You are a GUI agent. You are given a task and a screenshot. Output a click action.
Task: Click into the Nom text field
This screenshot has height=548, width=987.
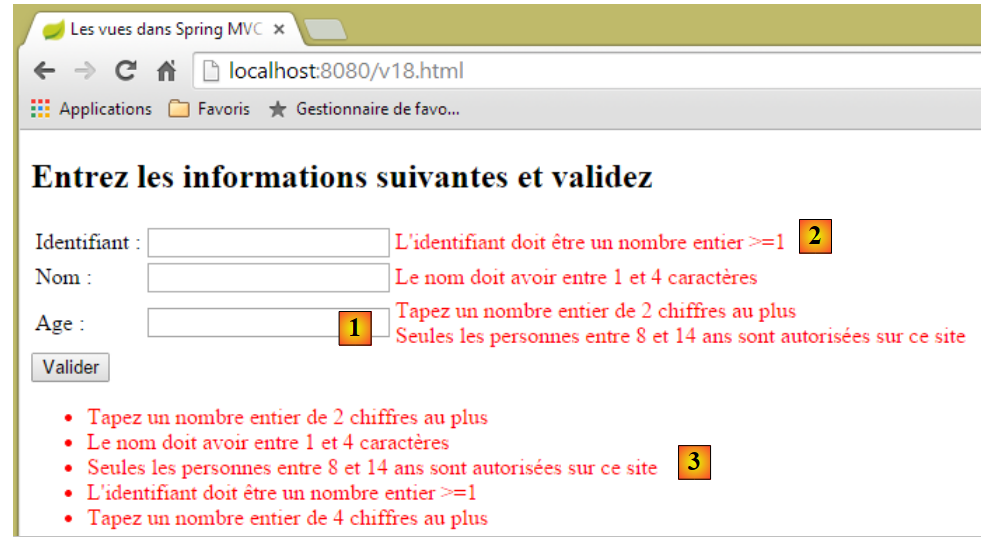coord(267,277)
